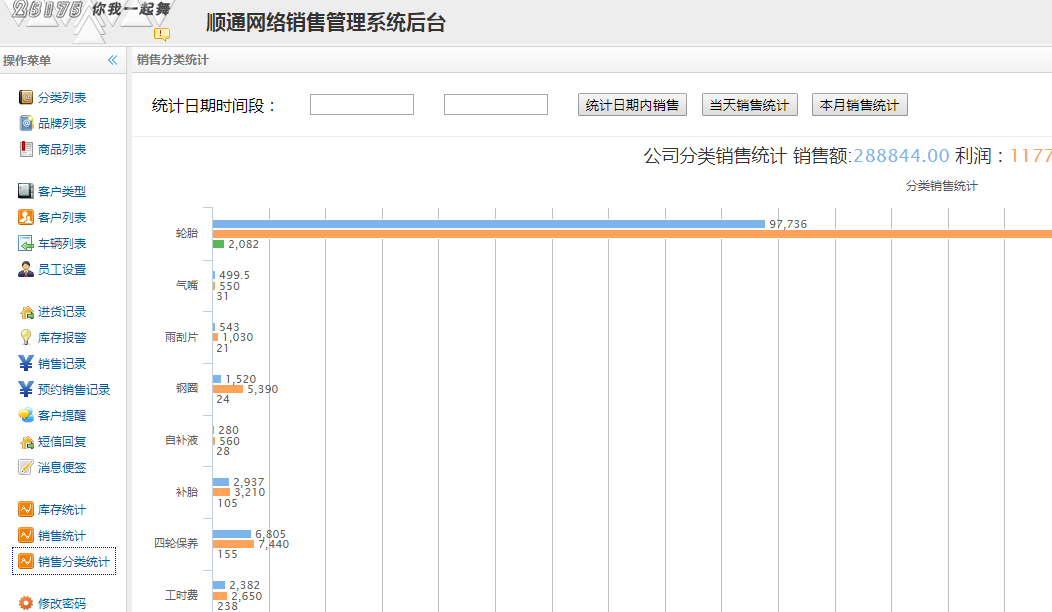This screenshot has height=612, width=1052.
Task: Click the 销售记录 yen icon
Action: click(26, 363)
